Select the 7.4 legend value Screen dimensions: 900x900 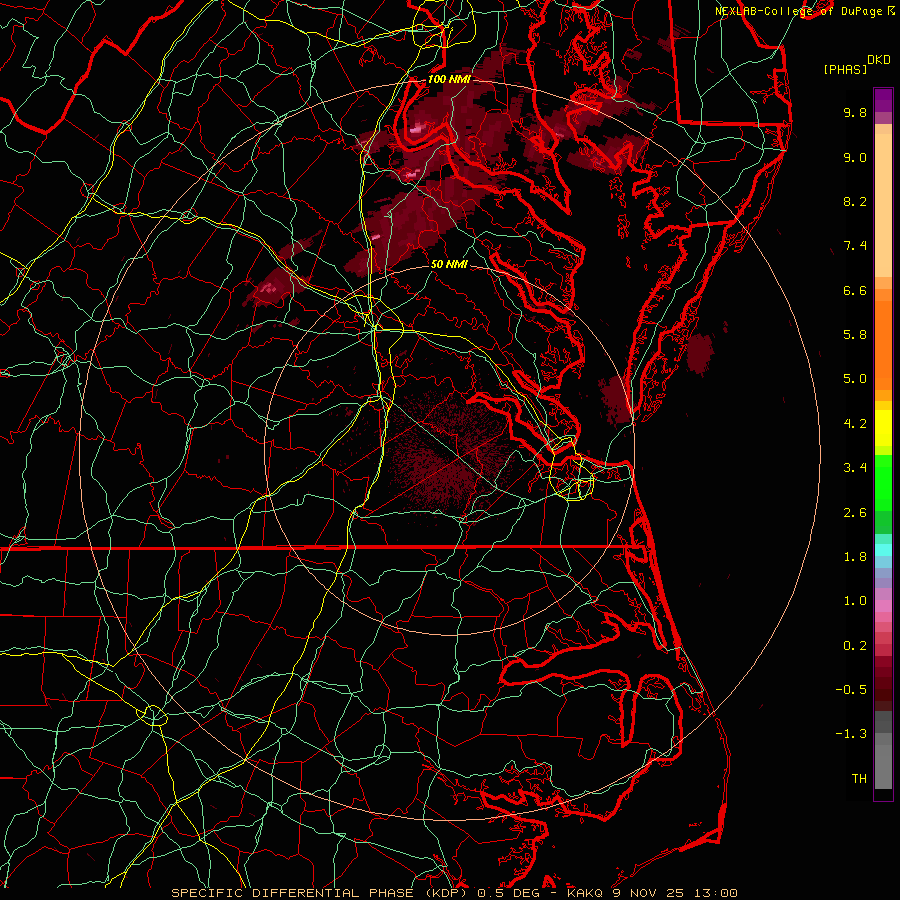click(855, 246)
